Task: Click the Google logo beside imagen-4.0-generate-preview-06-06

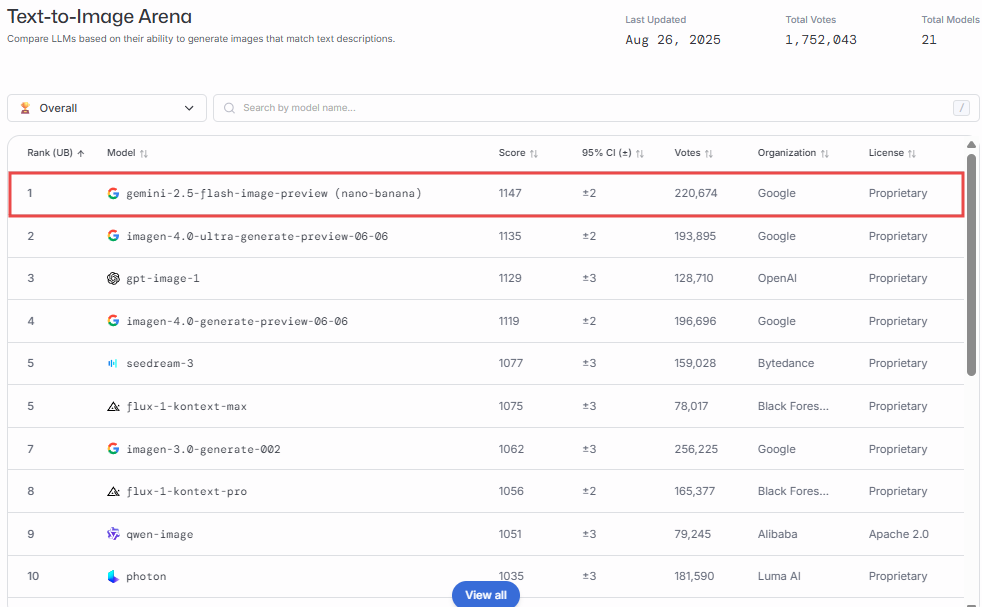Action: (x=113, y=321)
